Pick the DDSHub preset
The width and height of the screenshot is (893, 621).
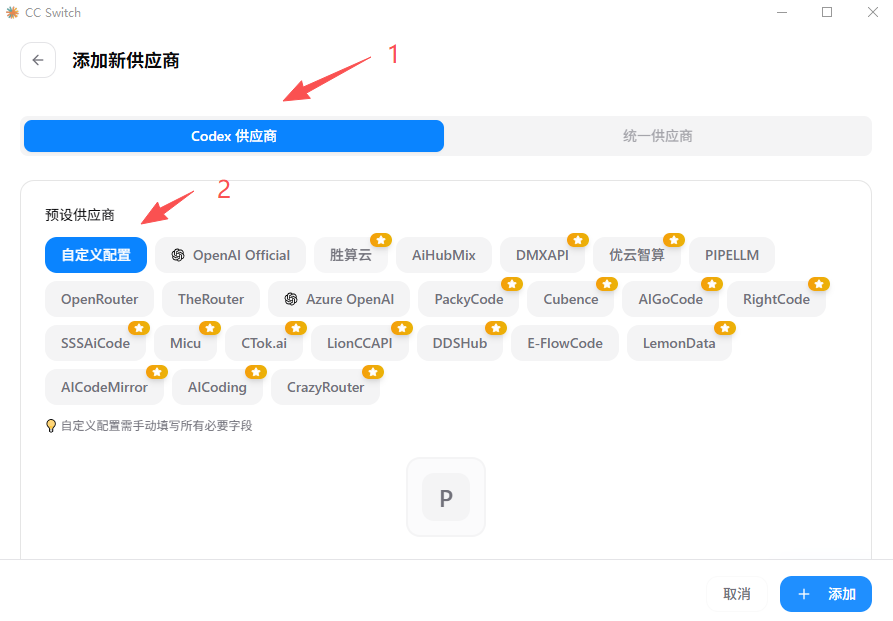(x=460, y=343)
